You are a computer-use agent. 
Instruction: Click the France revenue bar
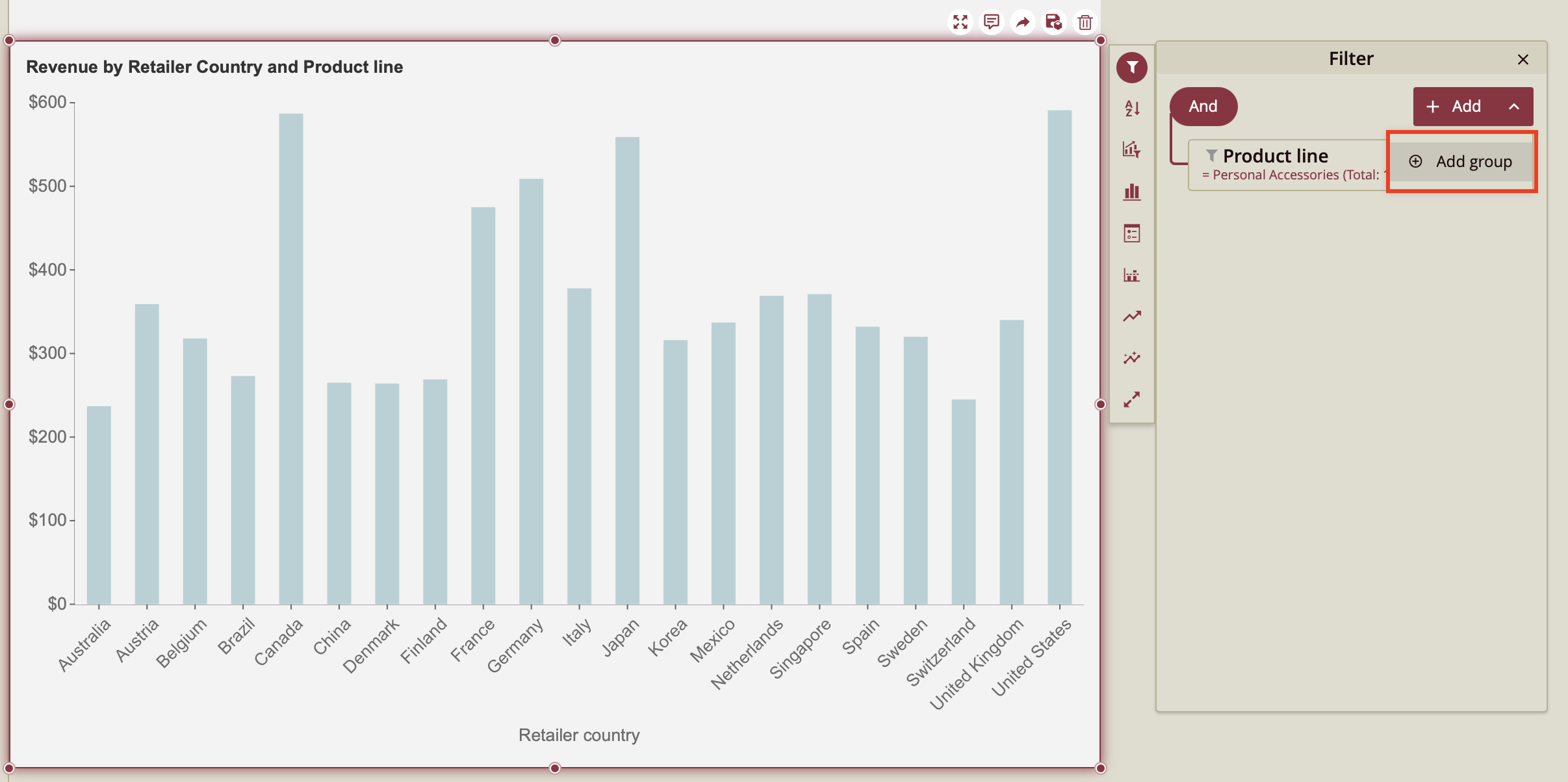tap(483, 406)
